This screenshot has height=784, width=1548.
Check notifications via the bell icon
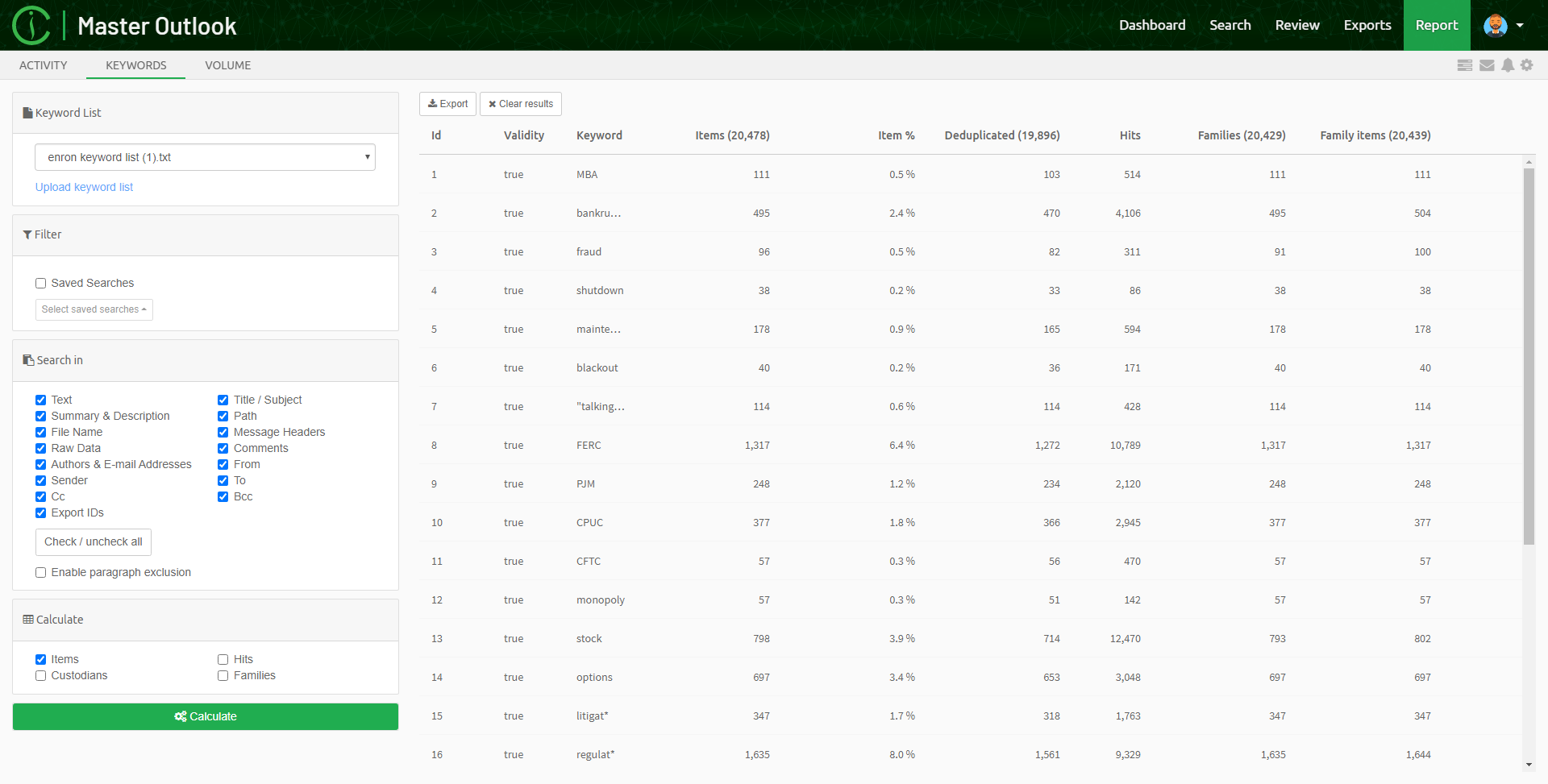(x=1507, y=65)
